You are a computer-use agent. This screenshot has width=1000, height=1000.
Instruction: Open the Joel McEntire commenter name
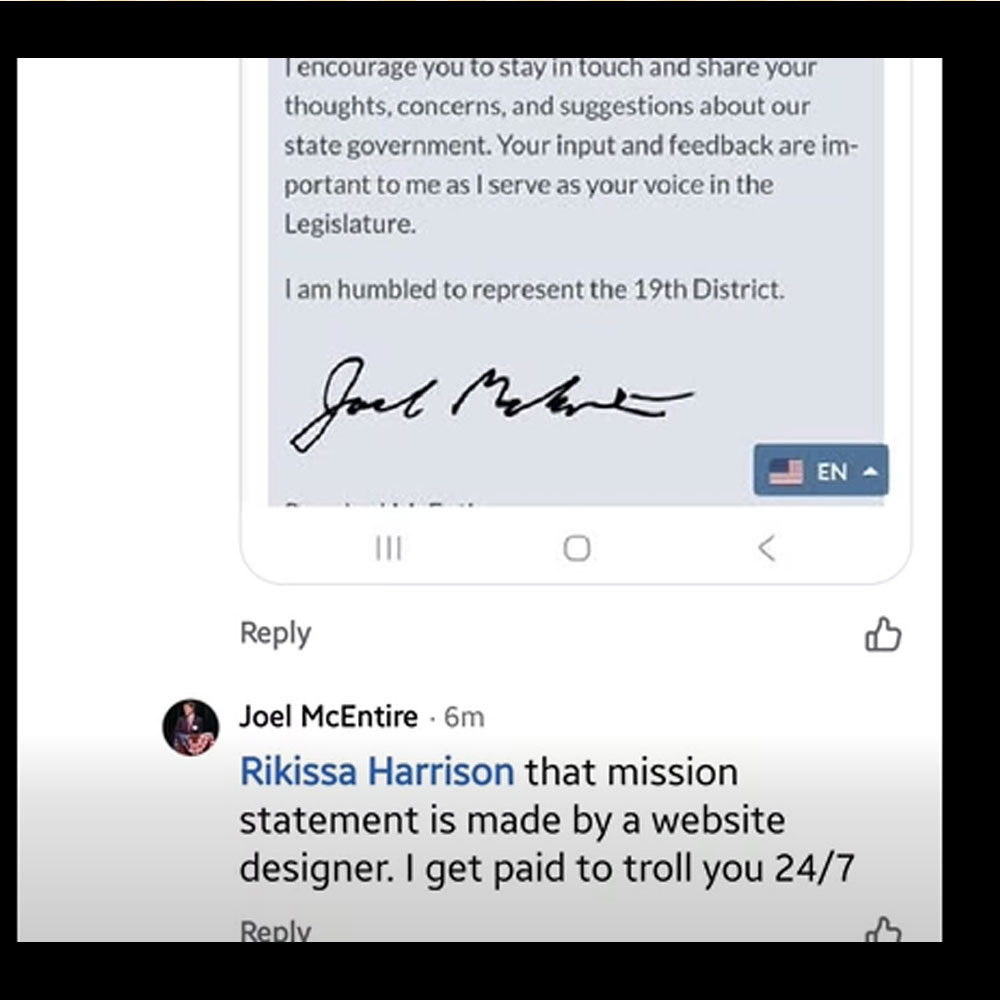pos(328,716)
